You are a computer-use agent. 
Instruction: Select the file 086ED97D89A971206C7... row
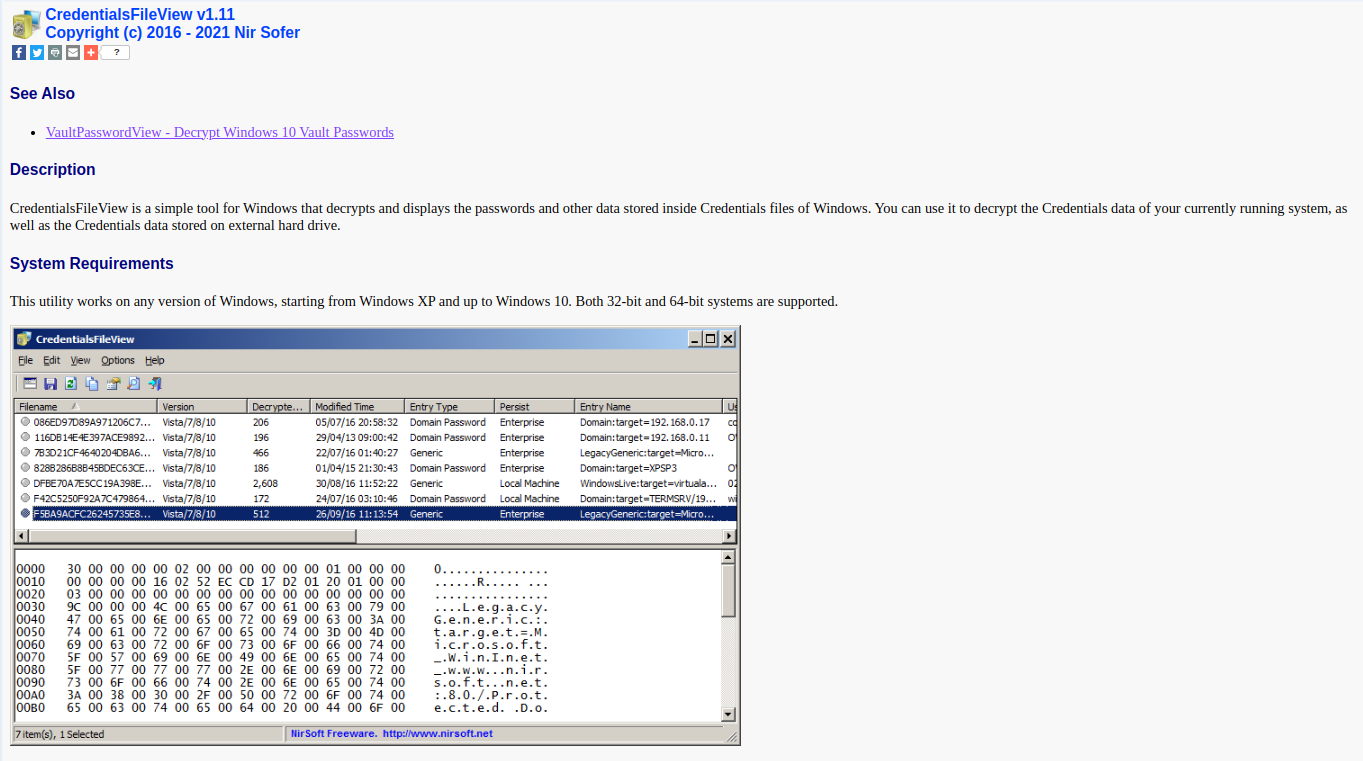tap(376, 422)
